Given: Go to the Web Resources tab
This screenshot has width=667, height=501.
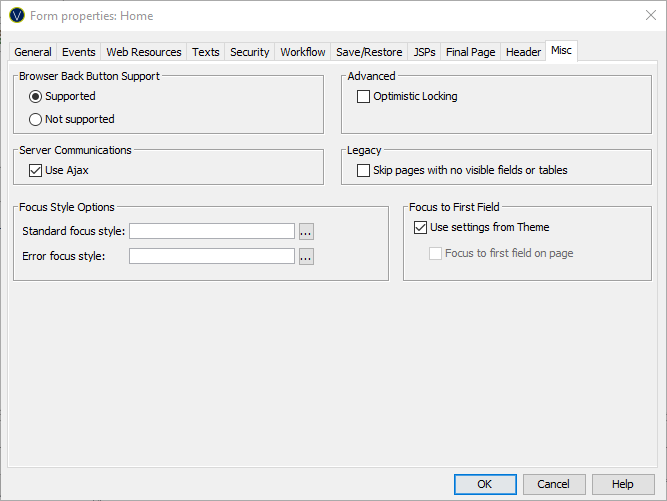Looking at the screenshot, I should tap(144, 52).
